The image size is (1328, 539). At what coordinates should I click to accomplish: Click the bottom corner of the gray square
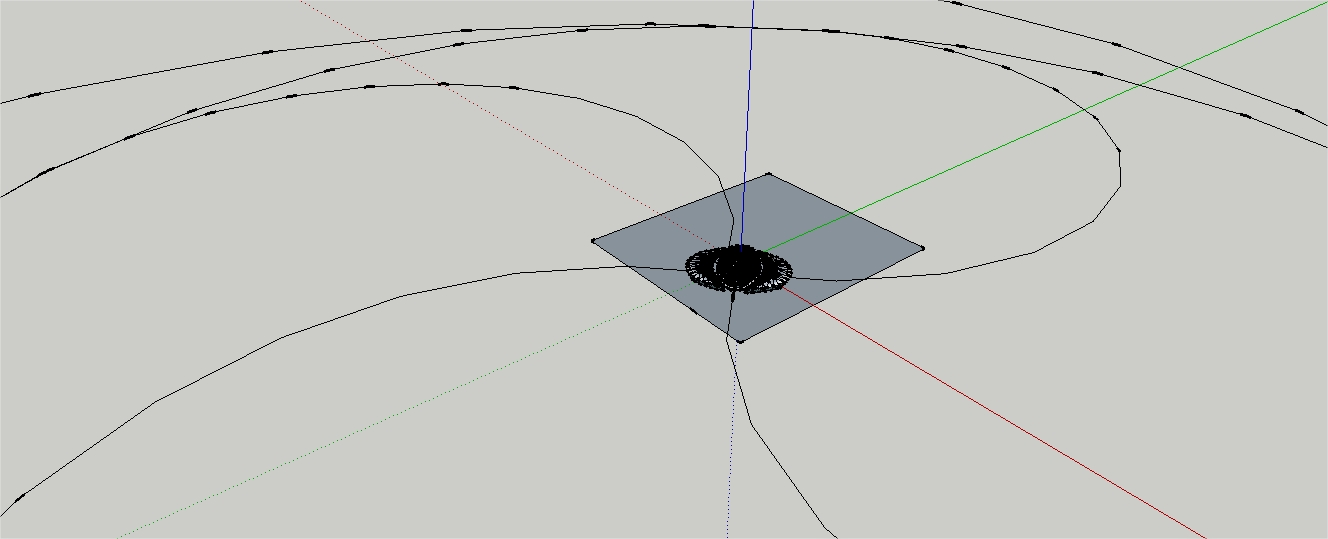(x=740, y=341)
